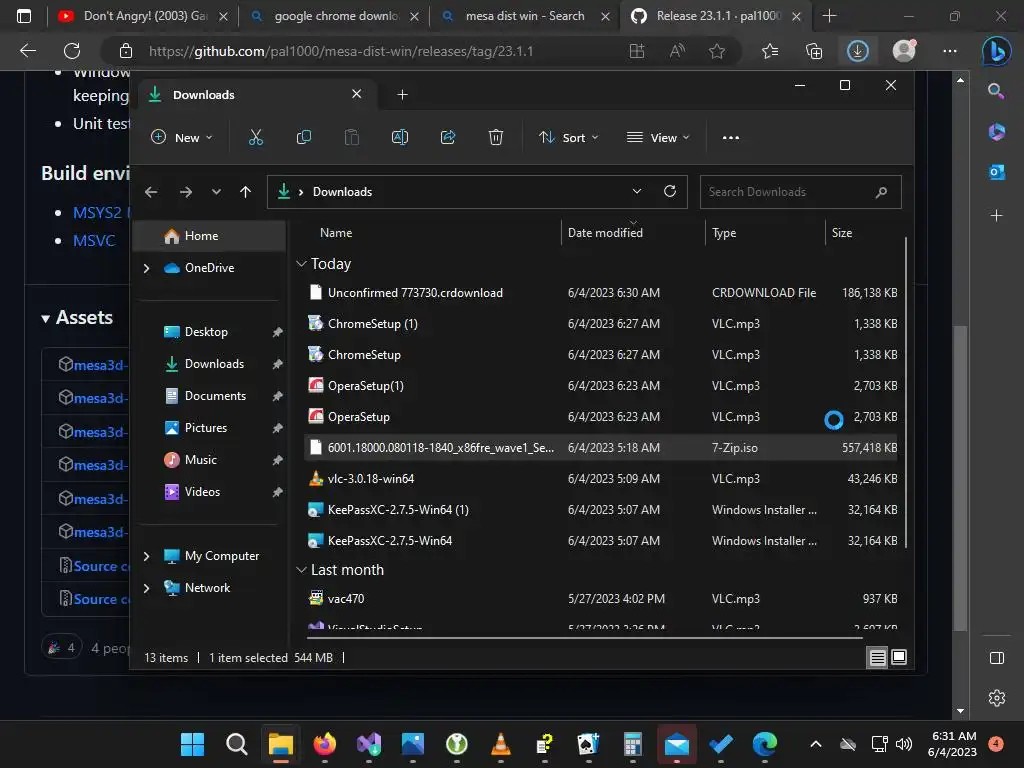Viewport: 1024px width, 768px height.
Task: Open Edge sidebar settings gear
Action: (x=997, y=698)
